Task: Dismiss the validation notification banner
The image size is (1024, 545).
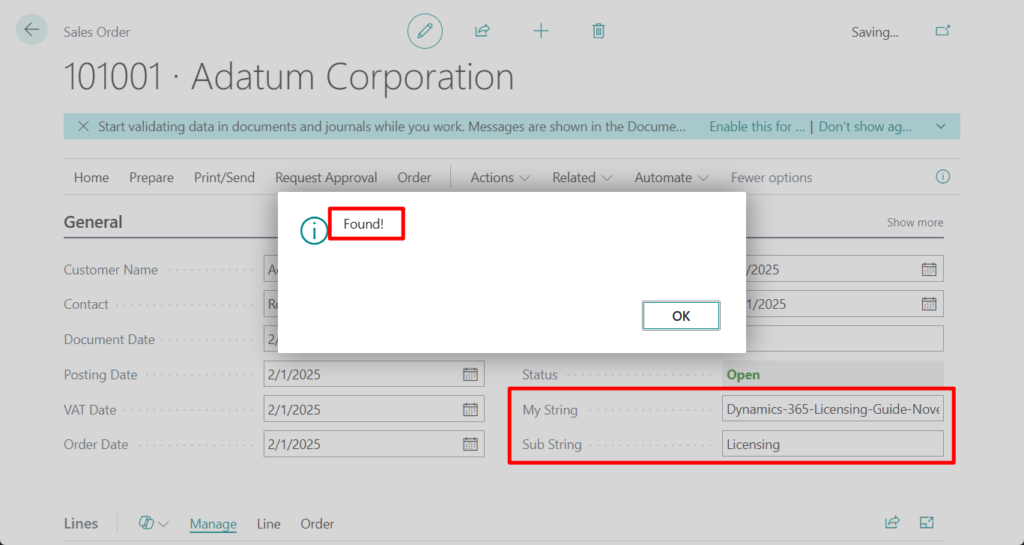Action: (80, 127)
